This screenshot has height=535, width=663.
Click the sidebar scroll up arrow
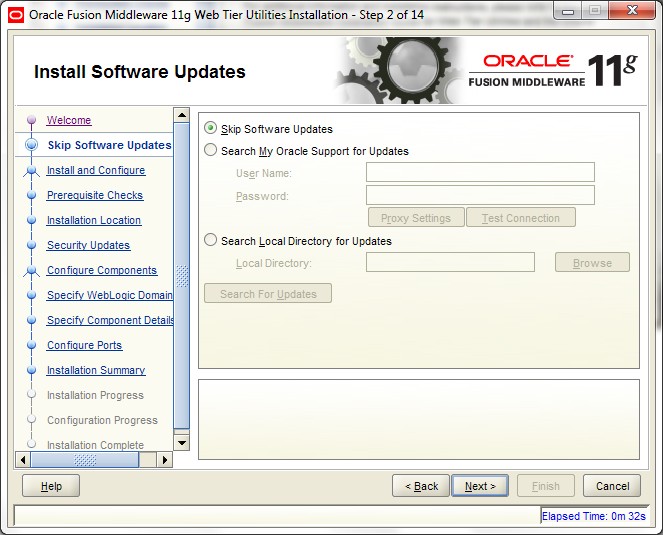pyautogui.click(x=182, y=115)
